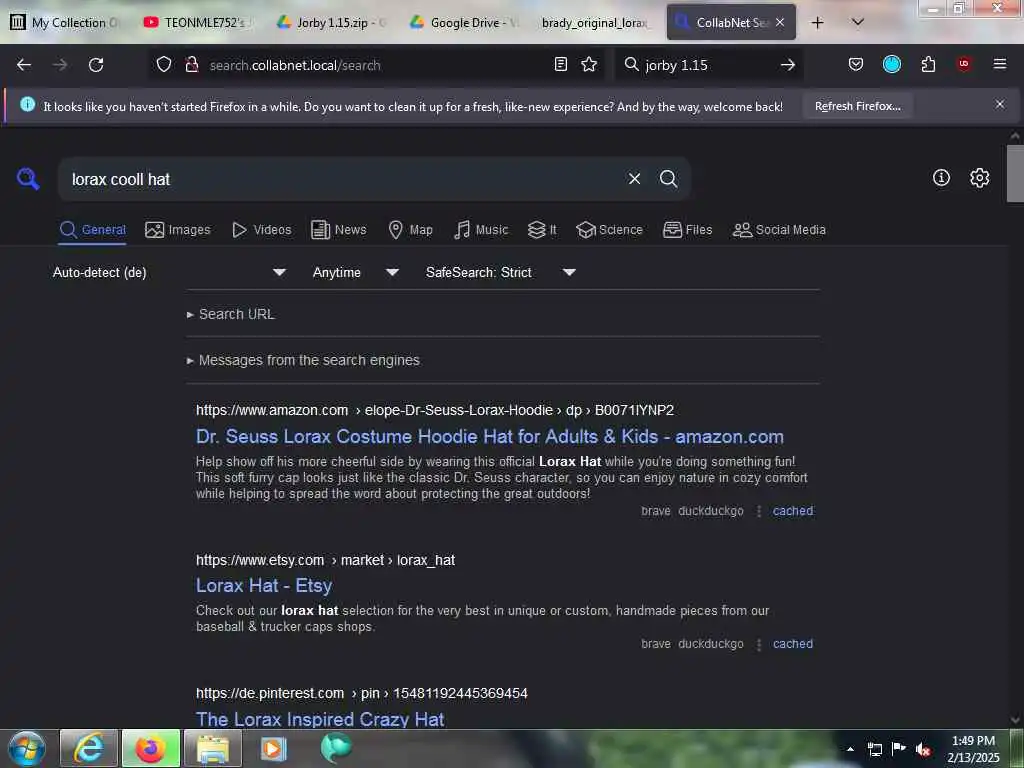Screen dimensions: 1024x768
Task: Click the insecure connection padlock icon
Action: point(191,65)
